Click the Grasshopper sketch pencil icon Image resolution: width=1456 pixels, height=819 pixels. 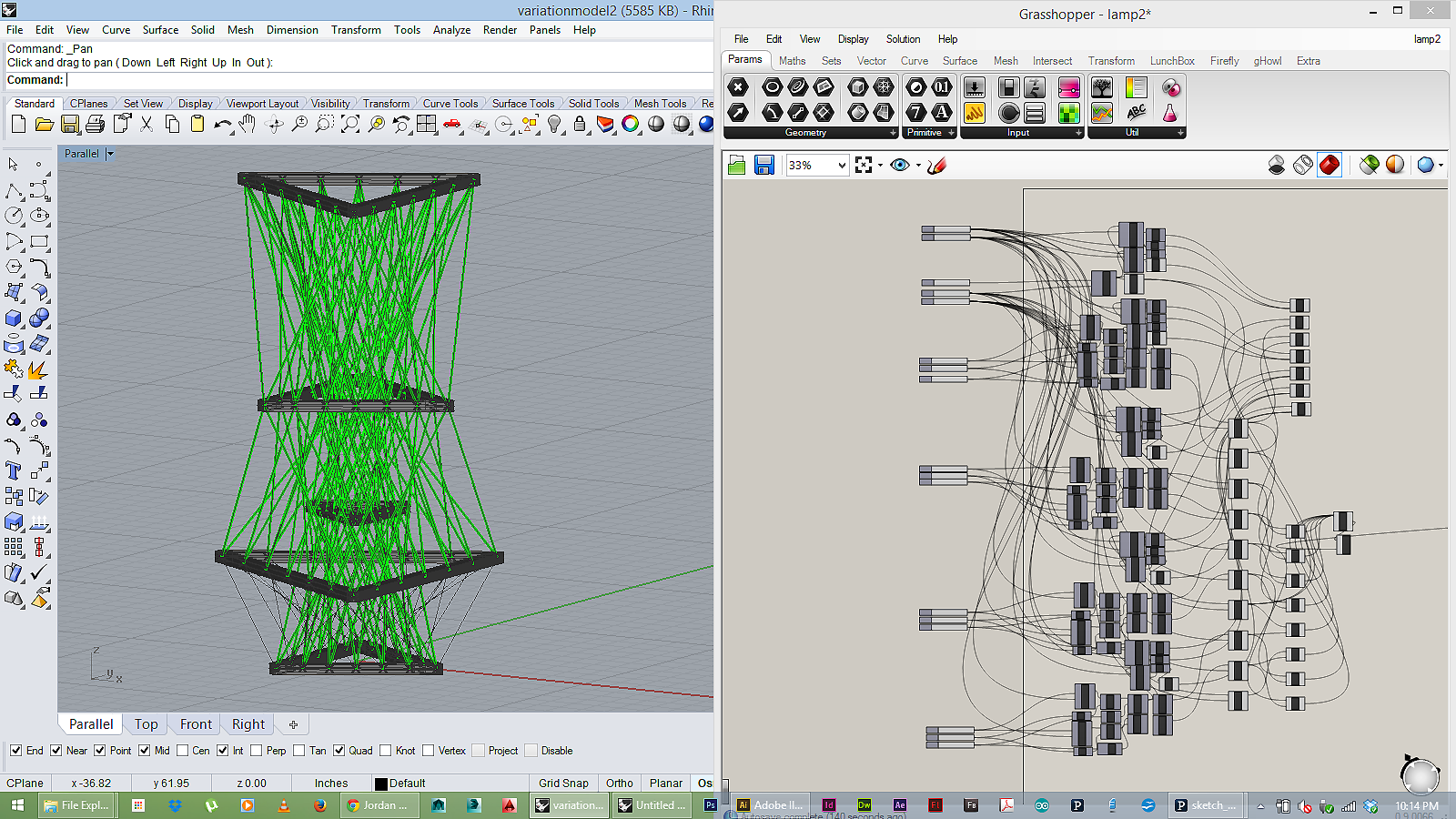[937, 165]
